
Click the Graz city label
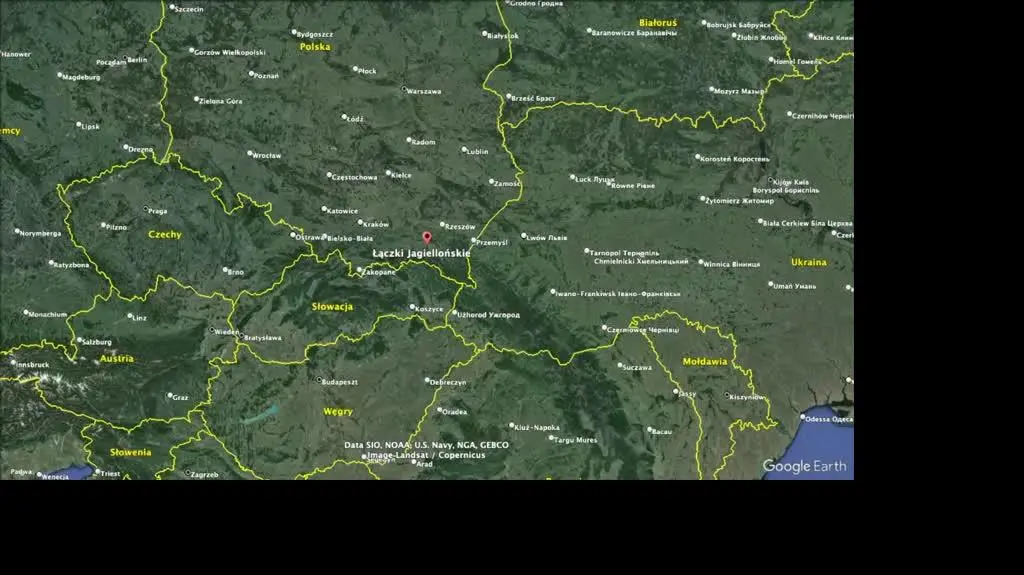click(180, 397)
